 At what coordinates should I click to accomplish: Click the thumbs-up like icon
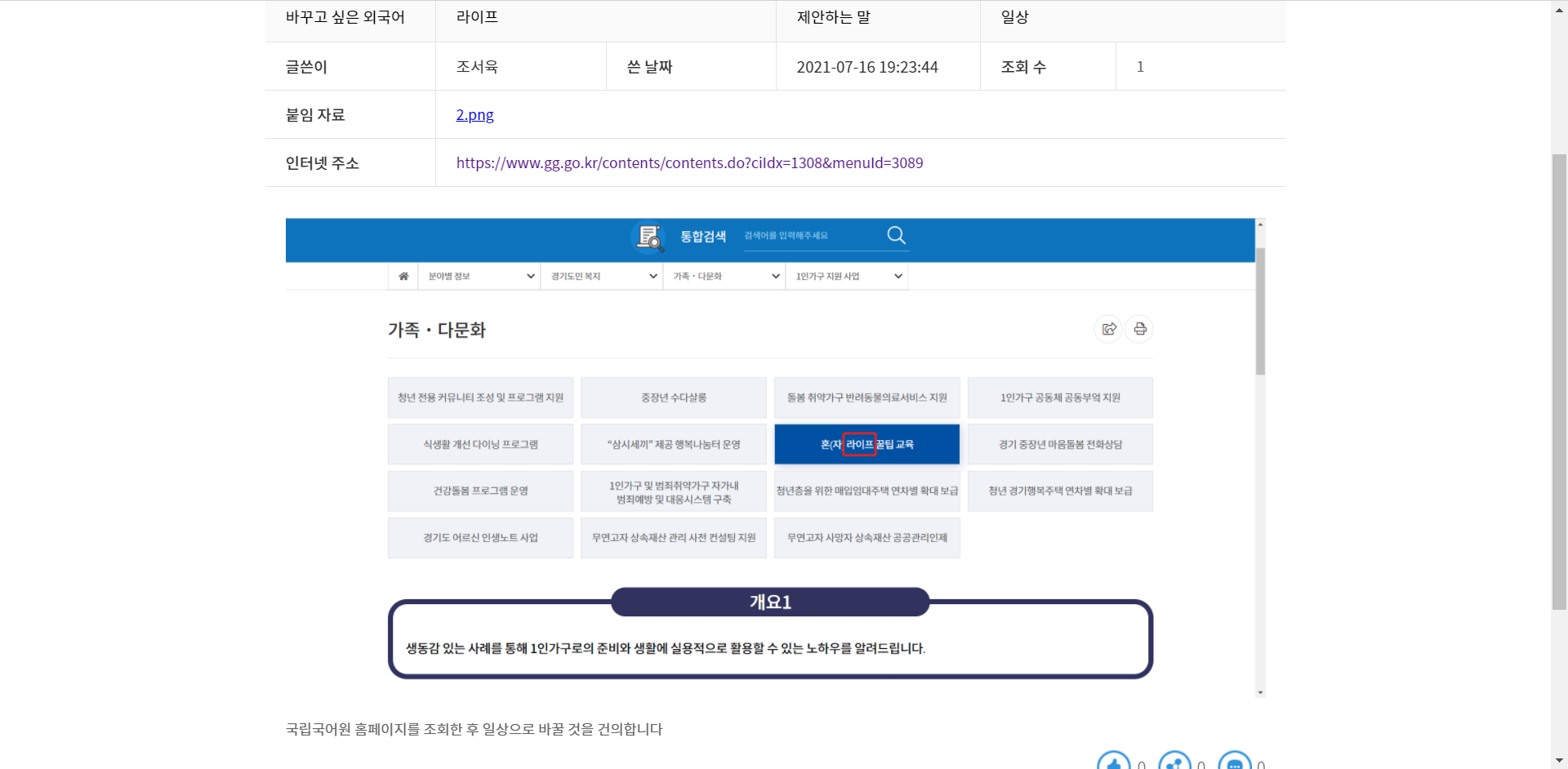pos(1113,762)
